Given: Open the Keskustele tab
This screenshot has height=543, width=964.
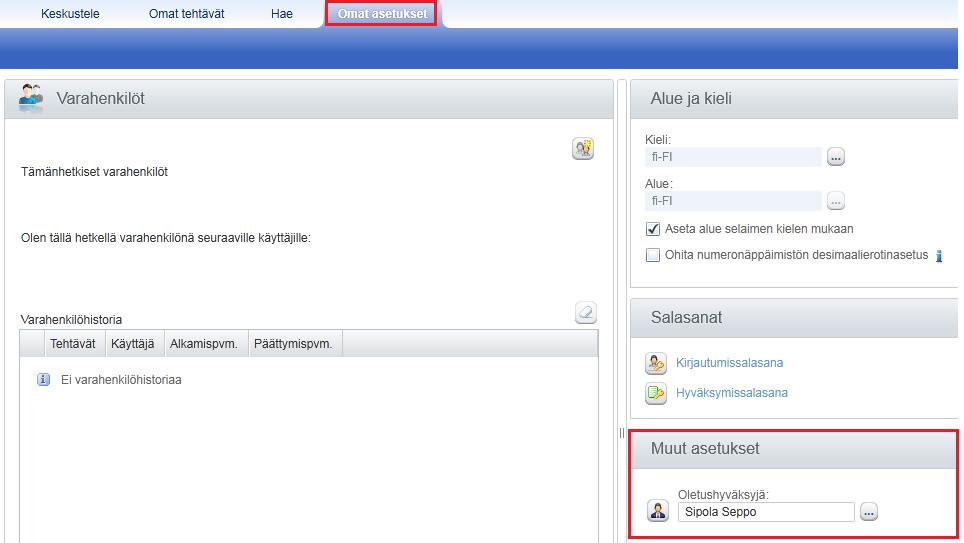Looking at the screenshot, I should pyautogui.click(x=70, y=14).
